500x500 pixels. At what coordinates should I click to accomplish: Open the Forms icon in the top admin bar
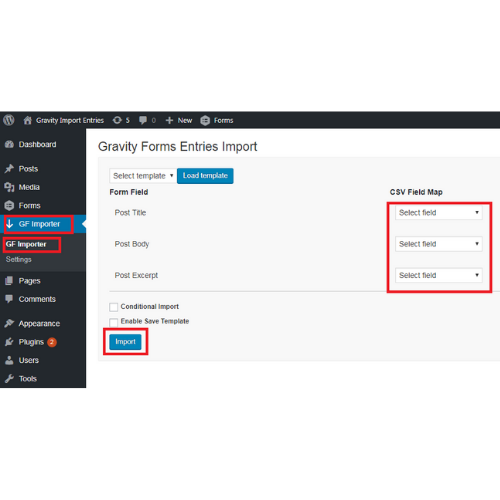click(205, 120)
